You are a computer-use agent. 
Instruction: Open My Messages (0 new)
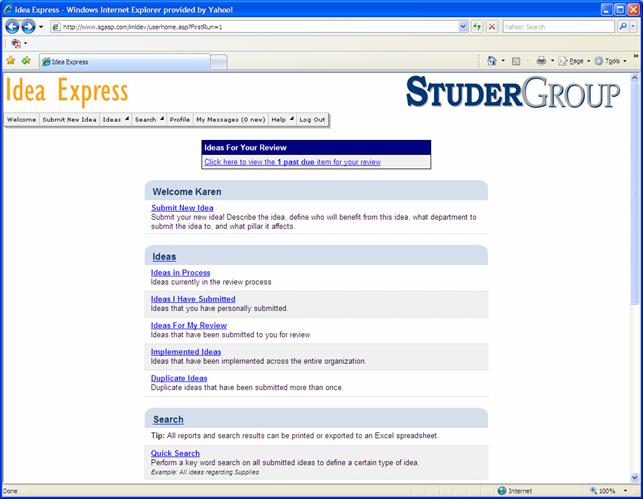pos(230,119)
